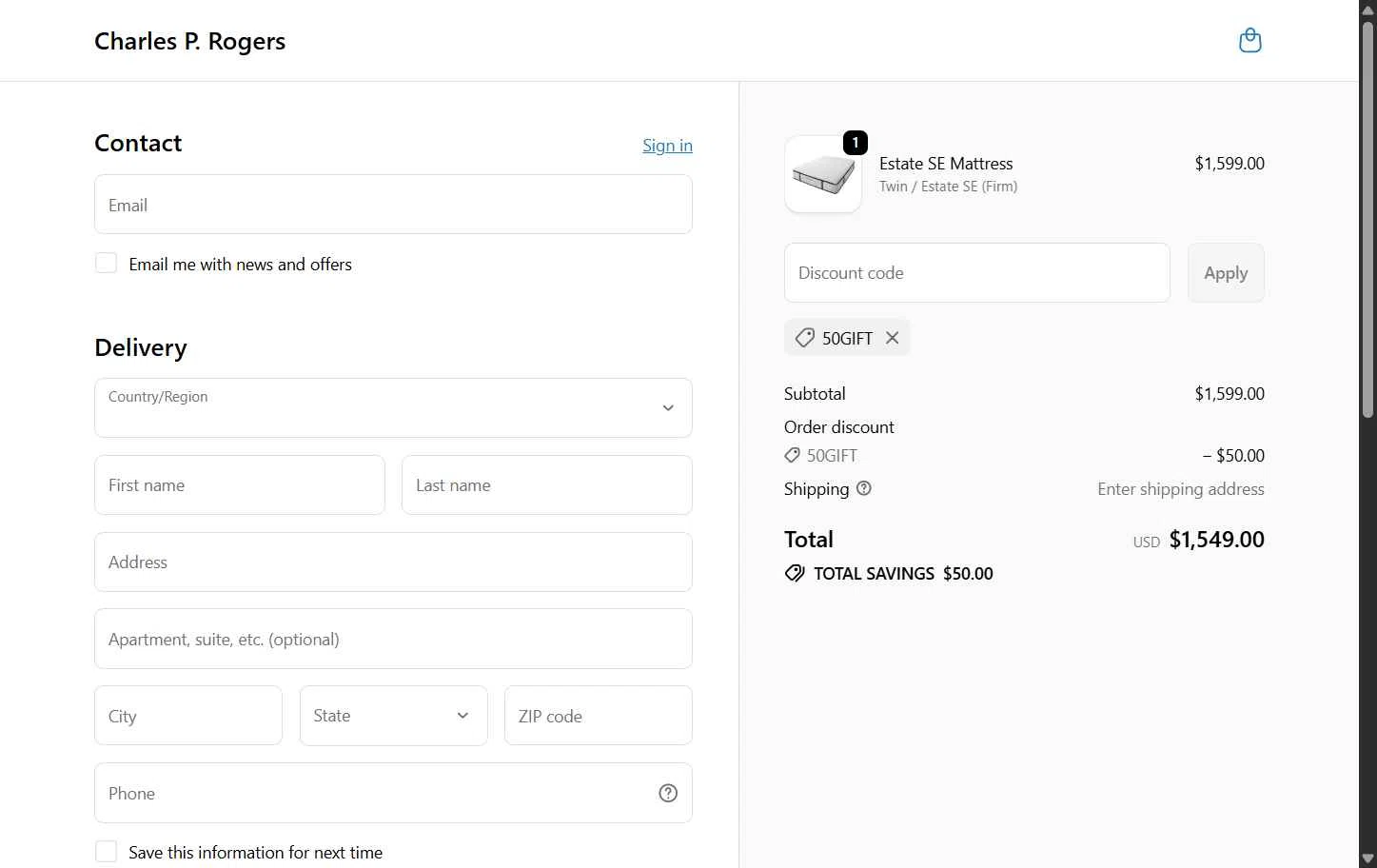Click the scroll down arrow of scrollbar

[1367, 859]
